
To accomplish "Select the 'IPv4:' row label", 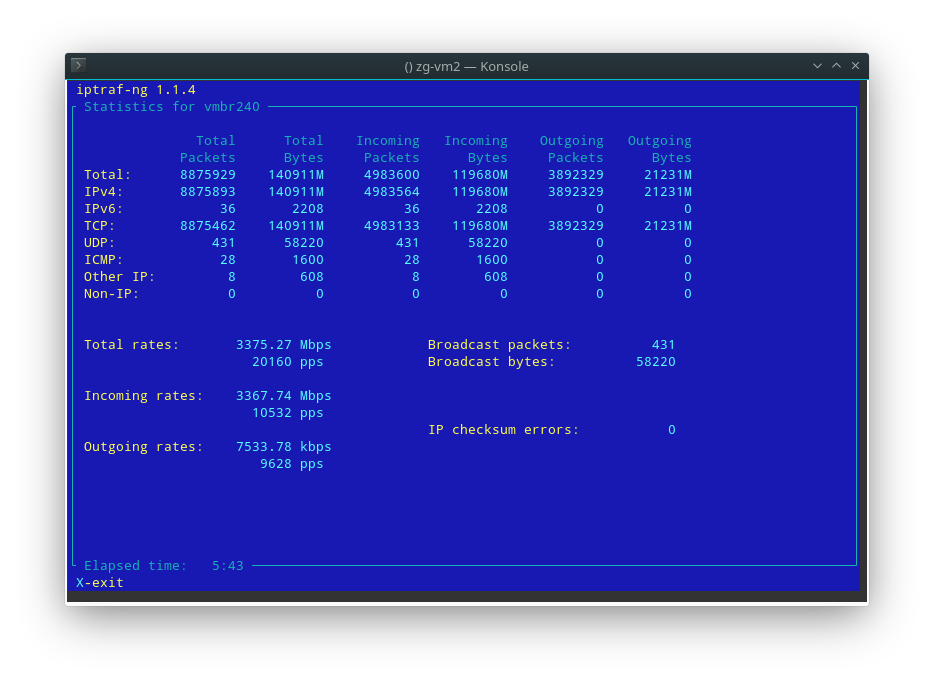I will 104,192.
